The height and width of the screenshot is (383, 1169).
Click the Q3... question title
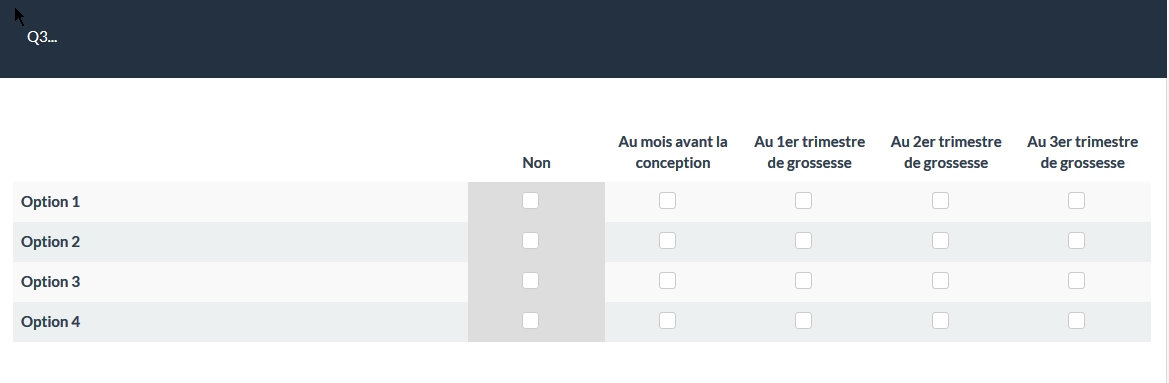tap(42, 37)
